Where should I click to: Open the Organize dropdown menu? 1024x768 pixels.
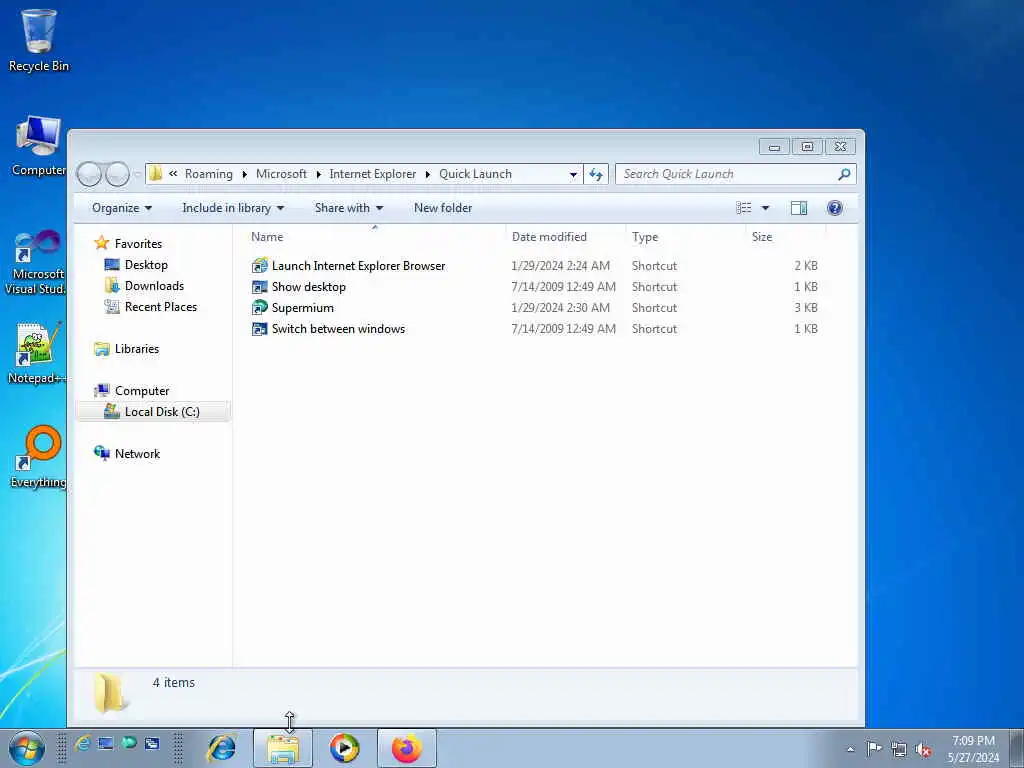[122, 208]
